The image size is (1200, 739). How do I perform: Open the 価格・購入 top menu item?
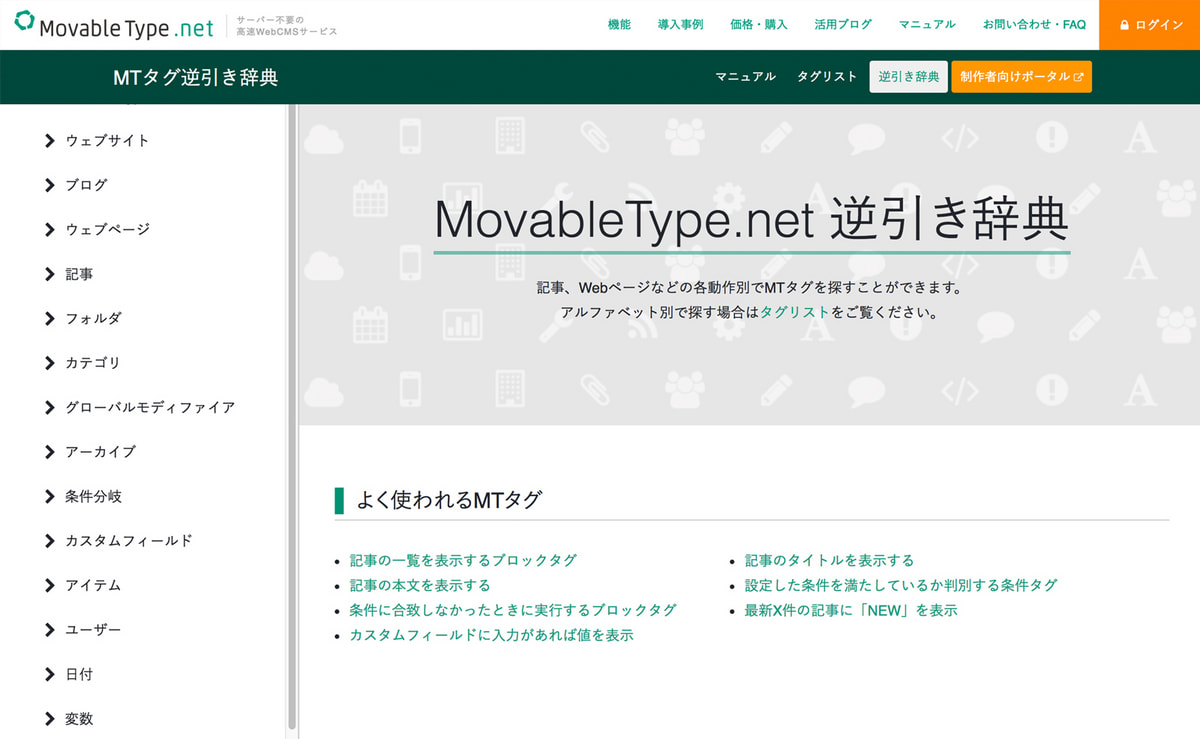[x=759, y=25]
